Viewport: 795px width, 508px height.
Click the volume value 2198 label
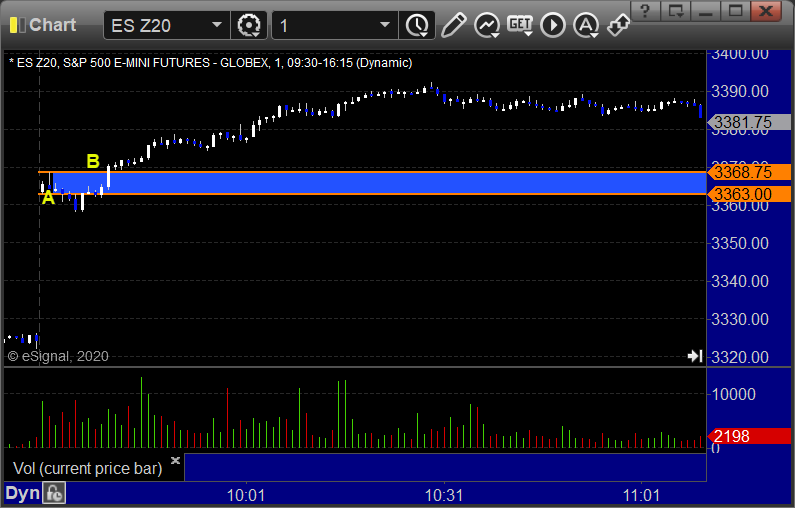749,436
